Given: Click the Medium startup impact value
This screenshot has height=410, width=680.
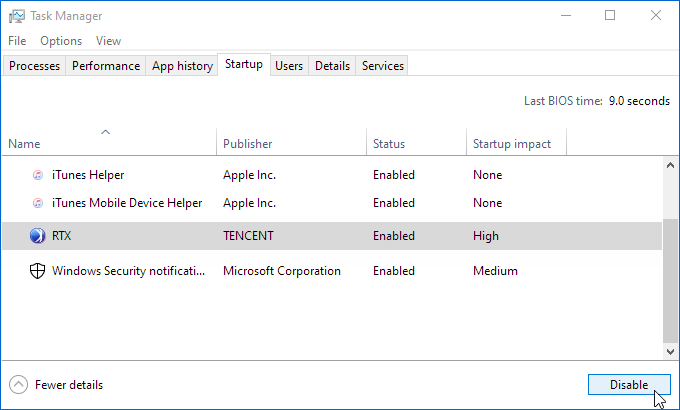Looking at the screenshot, I should pyautogui.click(x=495, y=271).
